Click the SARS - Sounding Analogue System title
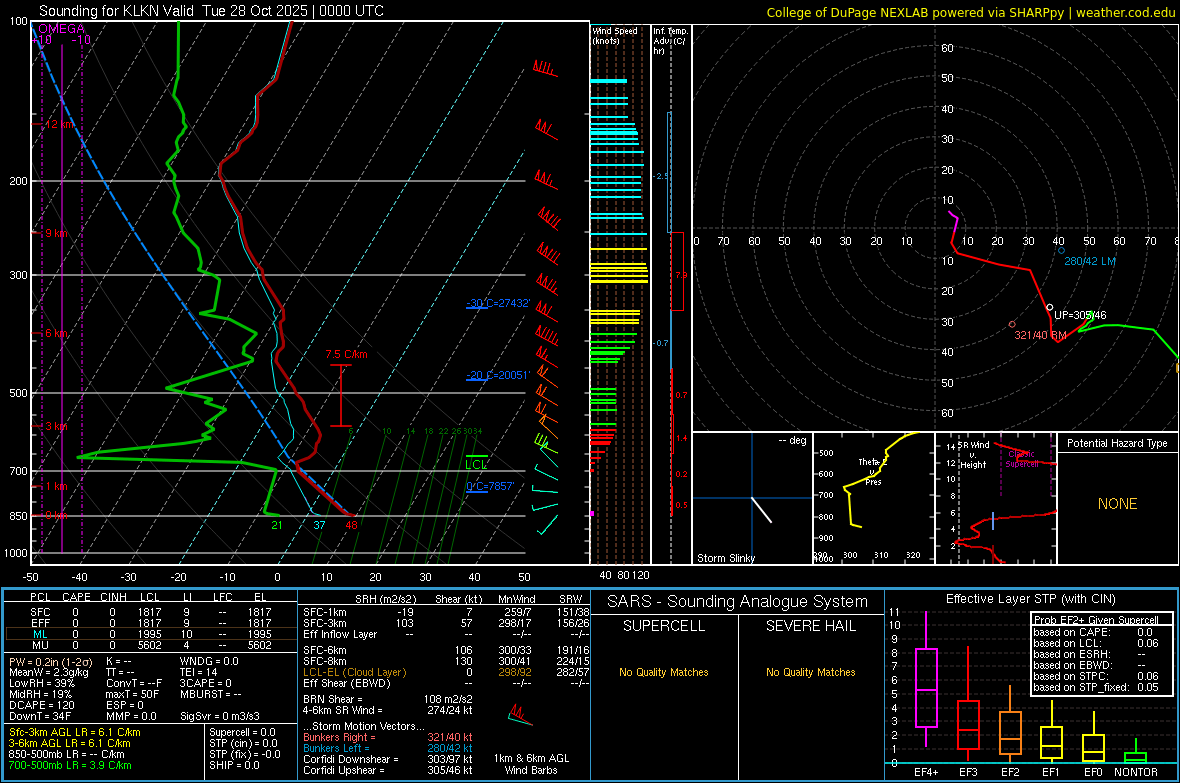The width and height of the screenshot is (1180, 783). (x=738, y=602)
